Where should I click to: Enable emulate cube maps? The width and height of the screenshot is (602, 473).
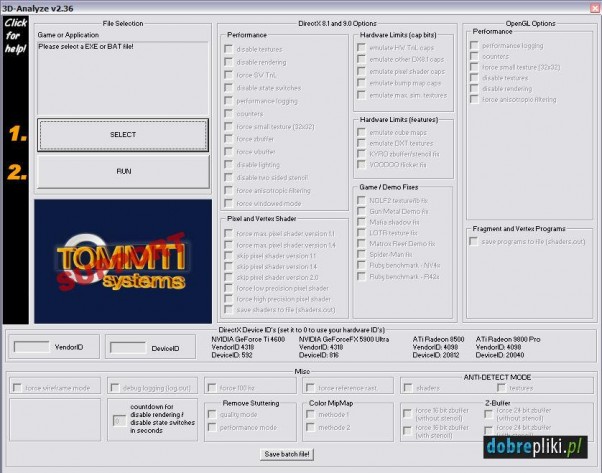[x=361, y=132]
